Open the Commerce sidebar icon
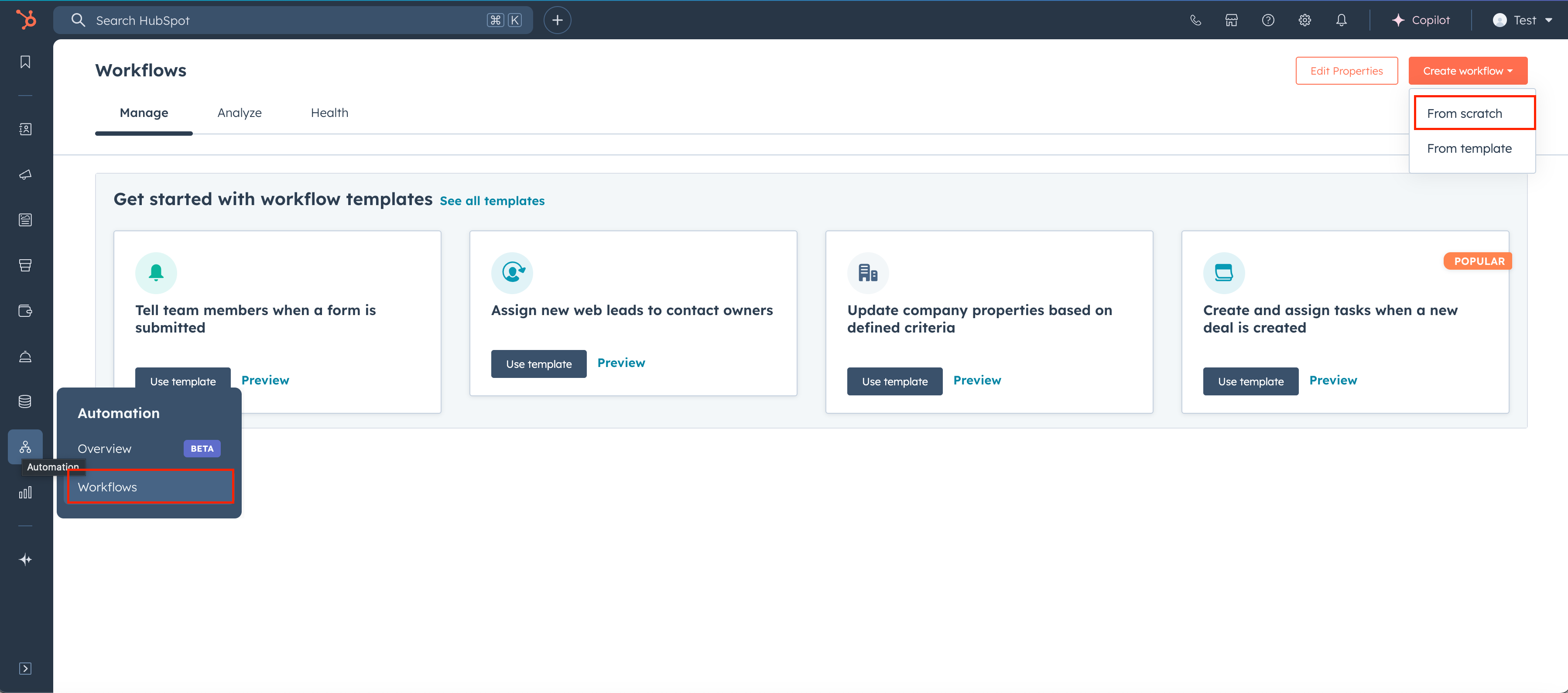1568x693 pixels. pos(26,311)
